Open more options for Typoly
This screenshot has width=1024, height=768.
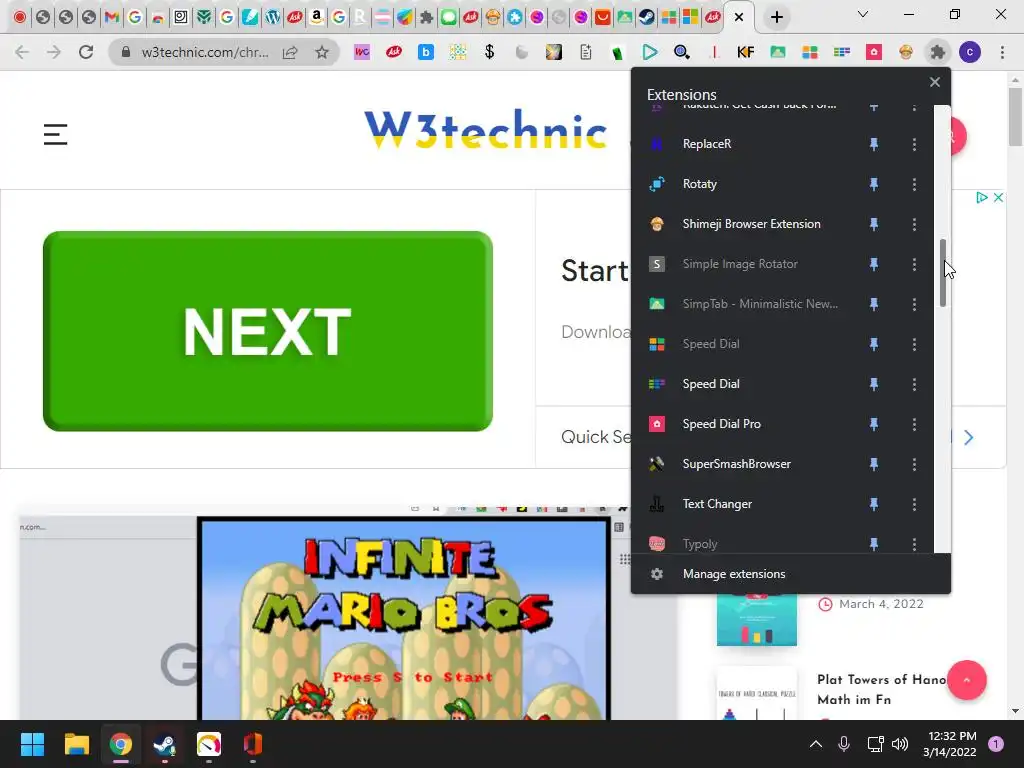[x=914, y=543]
